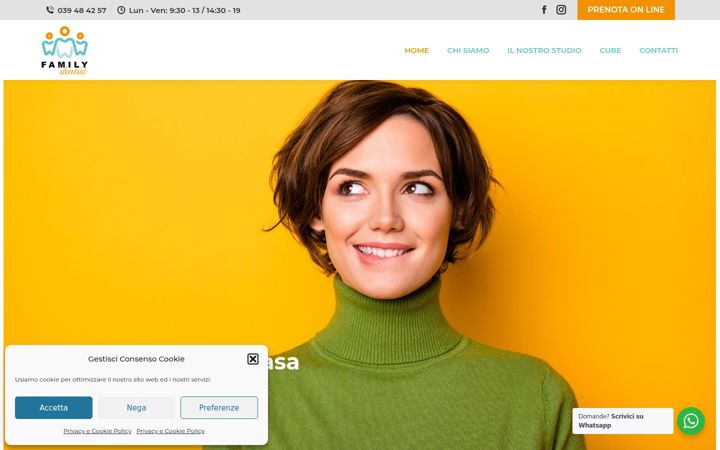The width and height of the screenshot is (720, 450).
Task: Open the CONTATTI menu item
Action: [x=658, y=51]
